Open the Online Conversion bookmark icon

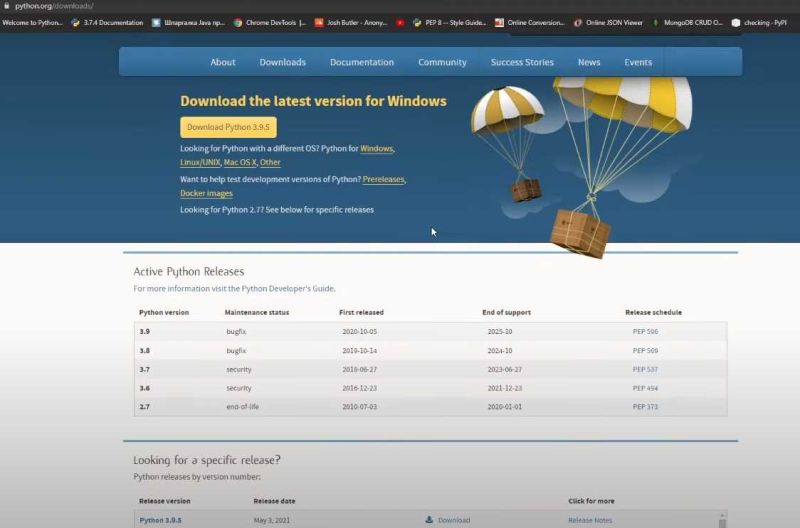click(x=499, y=23)
